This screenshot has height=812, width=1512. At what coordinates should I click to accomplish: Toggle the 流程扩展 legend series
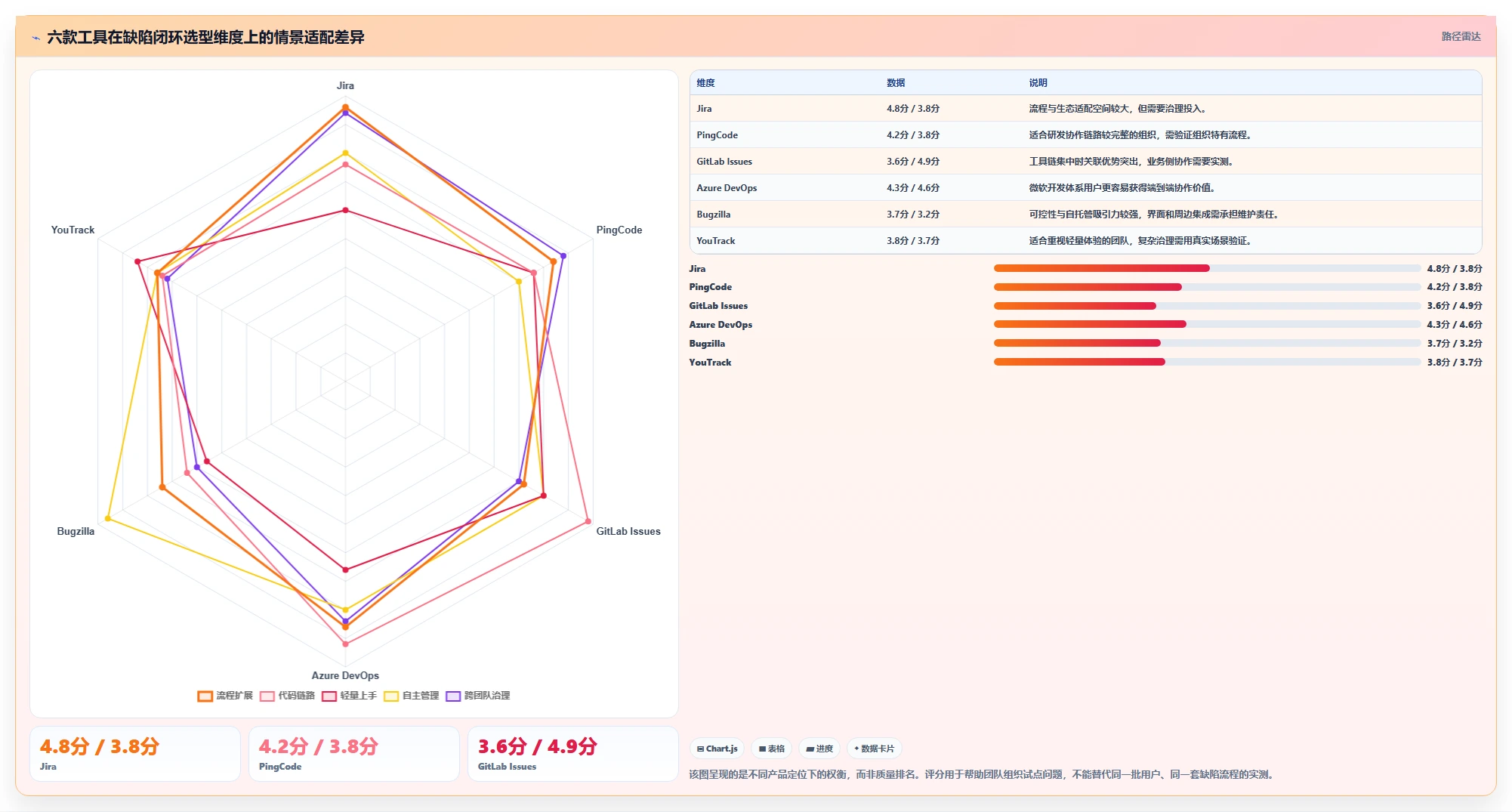click(225, 696)
